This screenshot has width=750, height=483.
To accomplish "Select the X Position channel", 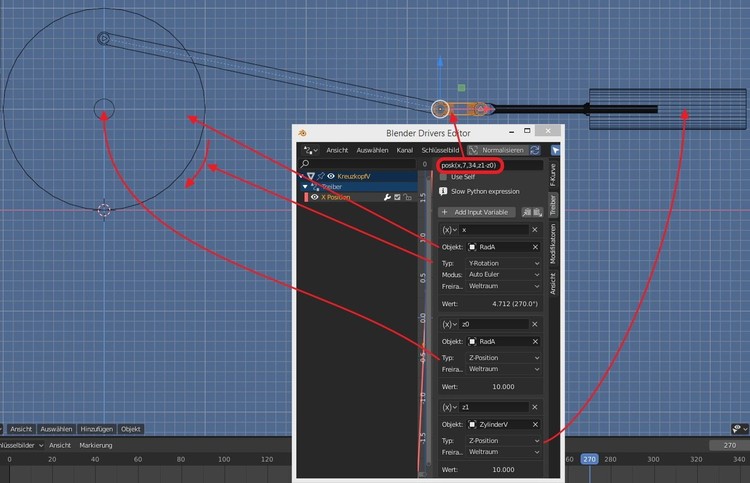I will [x=336, y=197].
